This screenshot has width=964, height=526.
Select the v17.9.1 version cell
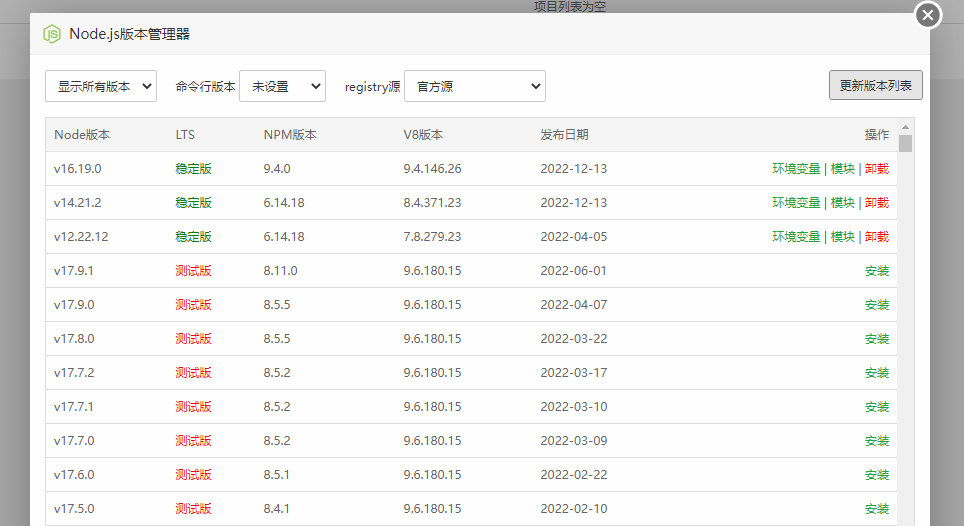74,270
